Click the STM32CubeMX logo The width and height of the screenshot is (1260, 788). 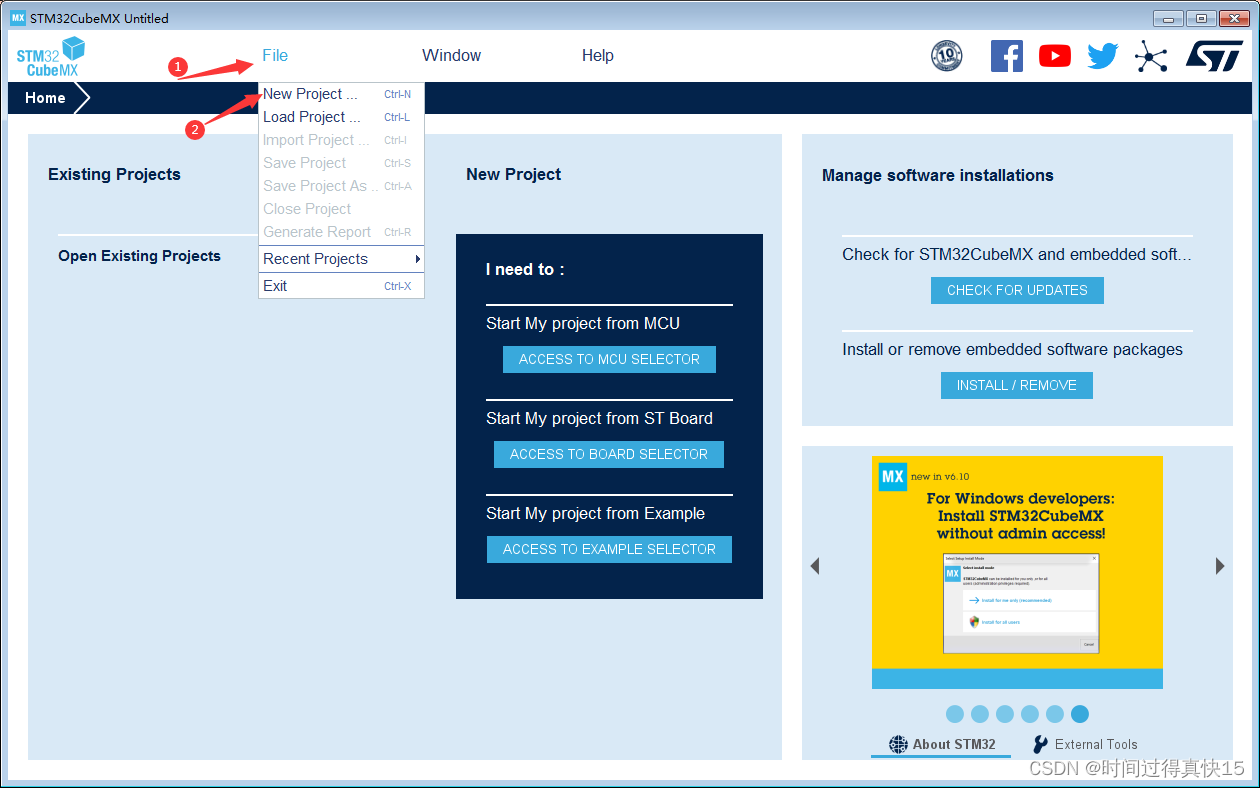point(51,57)
